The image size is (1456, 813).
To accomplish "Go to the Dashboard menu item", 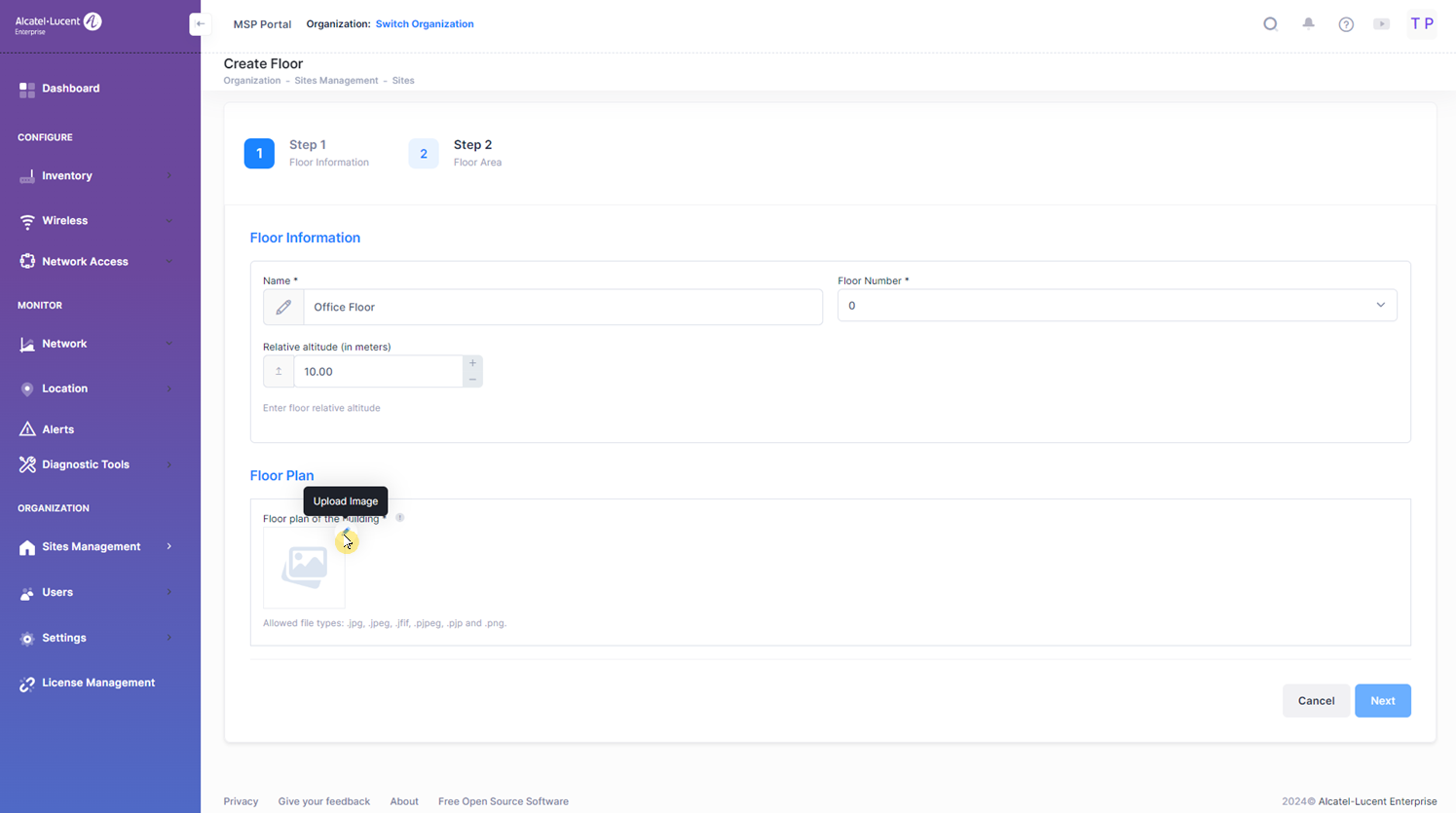I will coord(70,89).
